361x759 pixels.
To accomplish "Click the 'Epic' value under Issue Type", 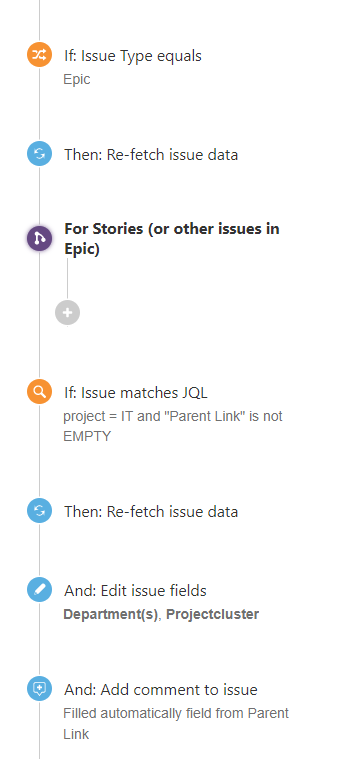I will tap(77, 79).
